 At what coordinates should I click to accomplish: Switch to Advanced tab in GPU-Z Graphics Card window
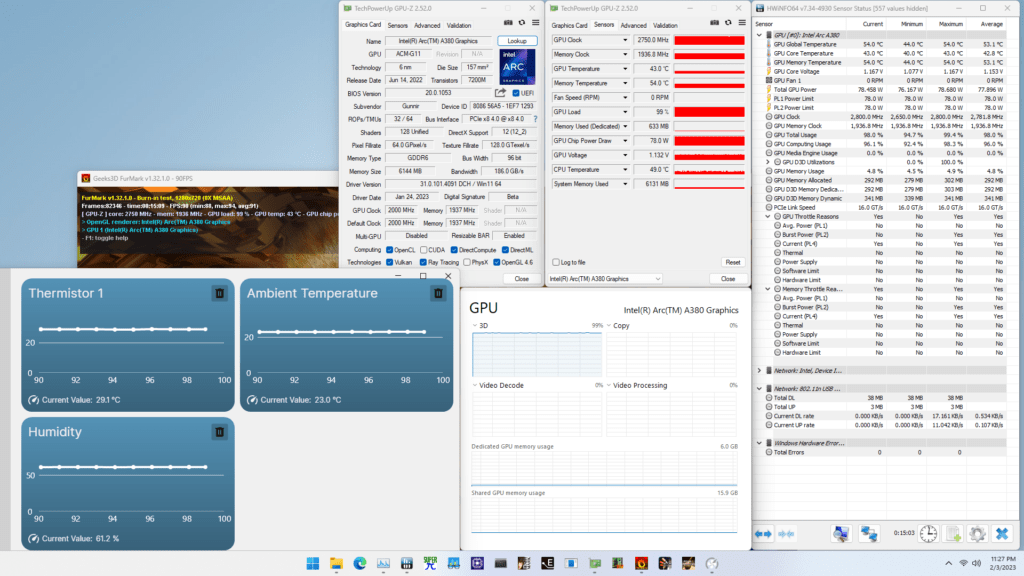[x=427, y=25]
